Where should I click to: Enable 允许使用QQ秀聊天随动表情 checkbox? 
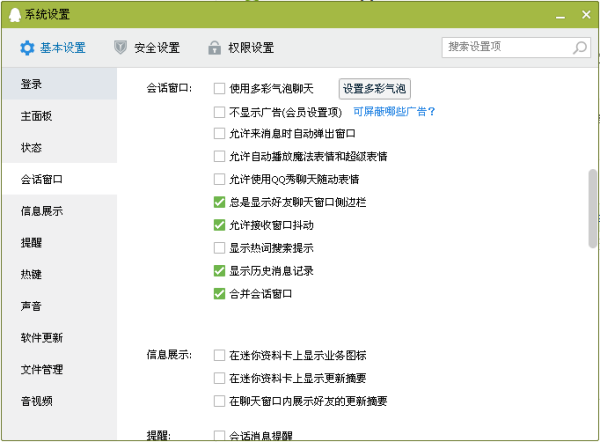[219, 179]
